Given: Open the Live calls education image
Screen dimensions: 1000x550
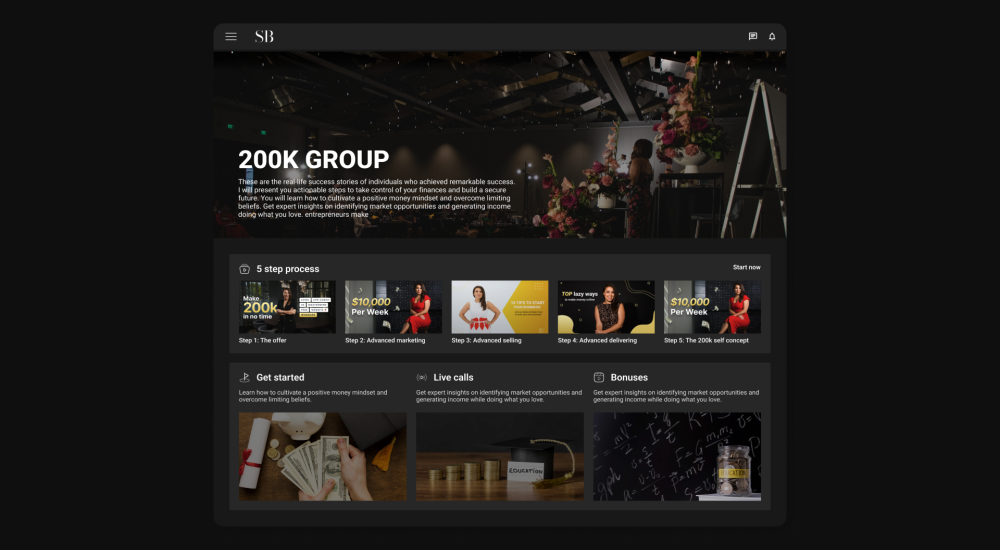Looking at the screenshot, I should (499, 456).
